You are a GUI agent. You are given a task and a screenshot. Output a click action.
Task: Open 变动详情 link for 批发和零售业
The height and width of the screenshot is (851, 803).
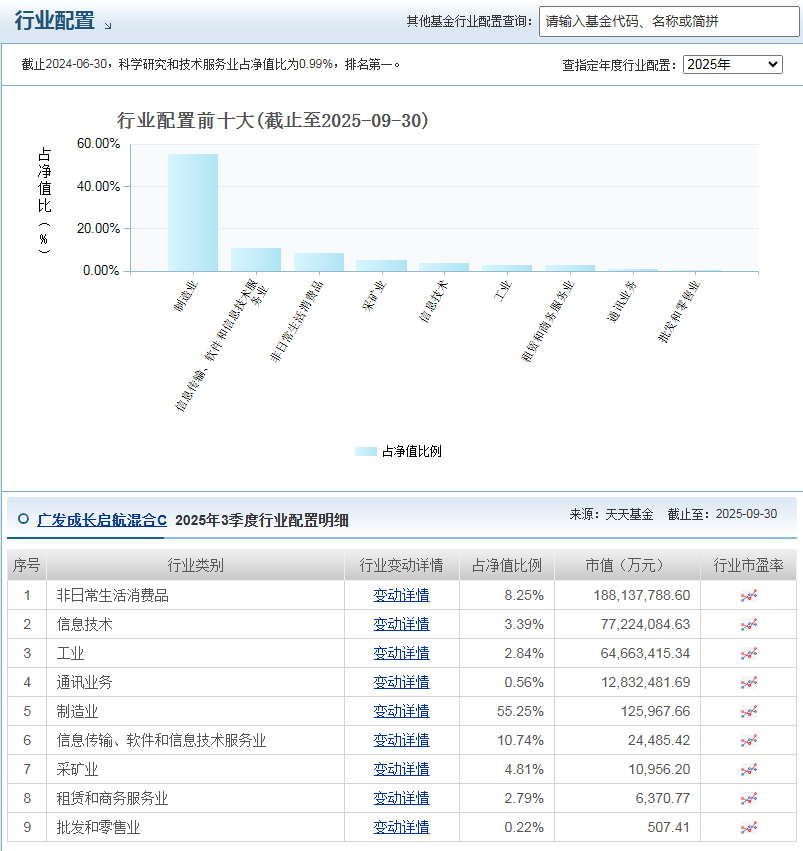tap(402, 827)
